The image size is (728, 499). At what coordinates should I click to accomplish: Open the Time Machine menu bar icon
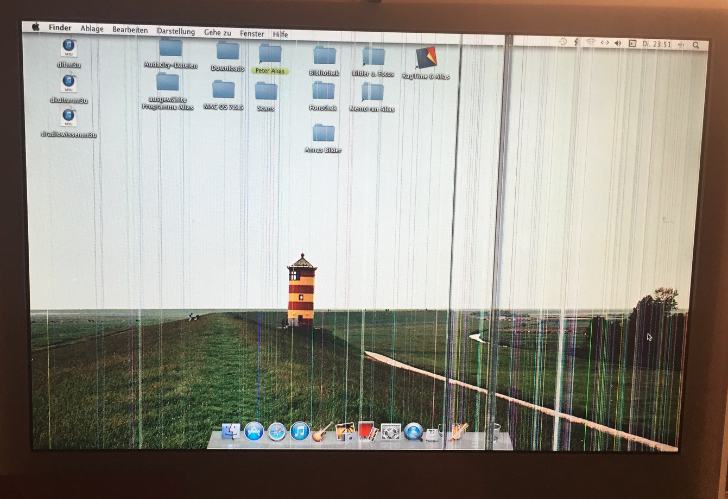pyautogui.click(x=562, y=42)
